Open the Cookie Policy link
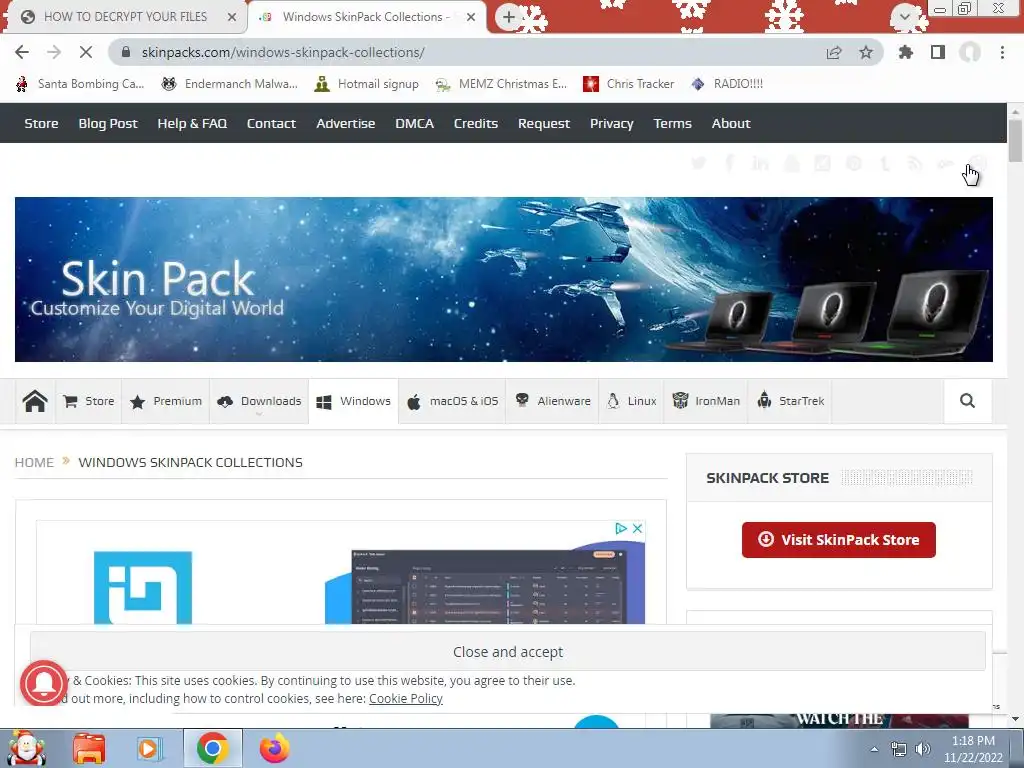This screenshot has height=768, width=1024. (x=406, y=699)
